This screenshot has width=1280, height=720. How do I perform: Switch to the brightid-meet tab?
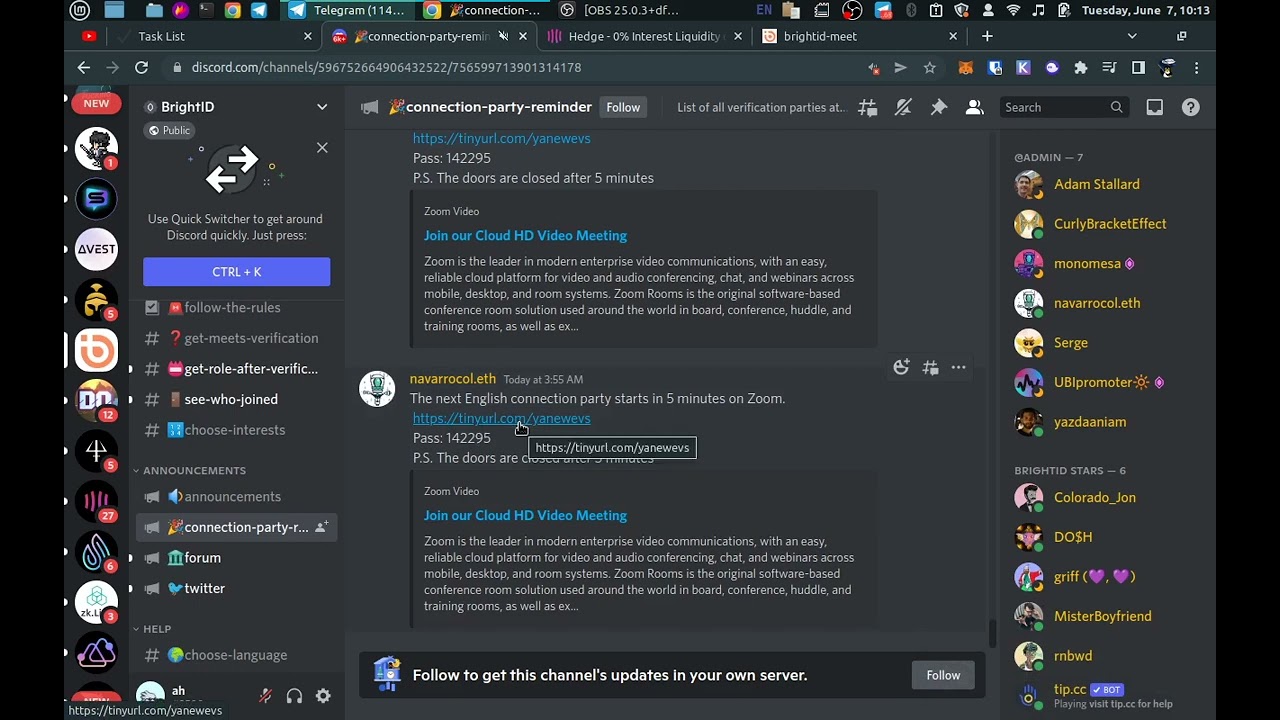tap(860, 36)
